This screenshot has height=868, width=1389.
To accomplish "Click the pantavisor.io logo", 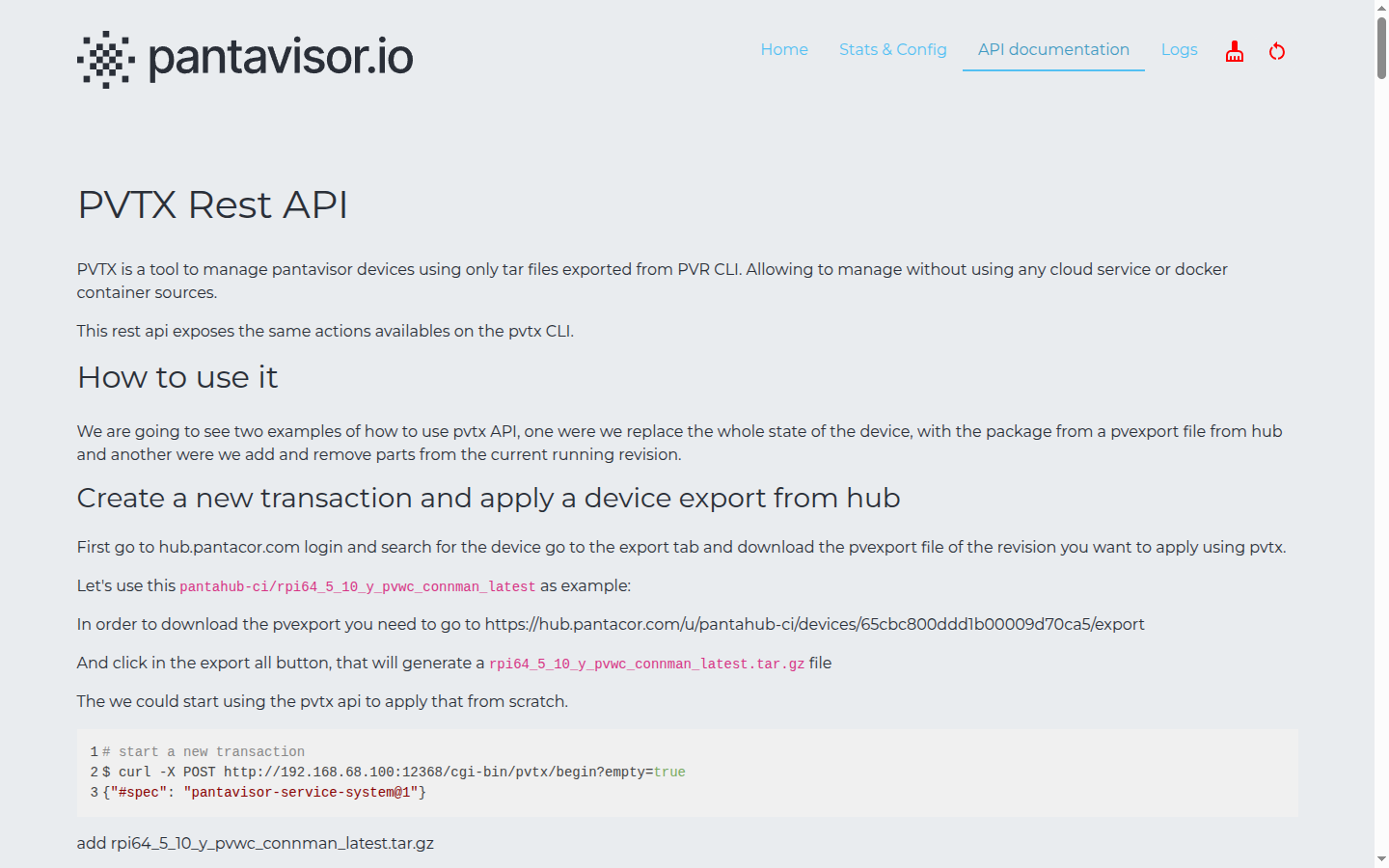I will coord(245,59).
